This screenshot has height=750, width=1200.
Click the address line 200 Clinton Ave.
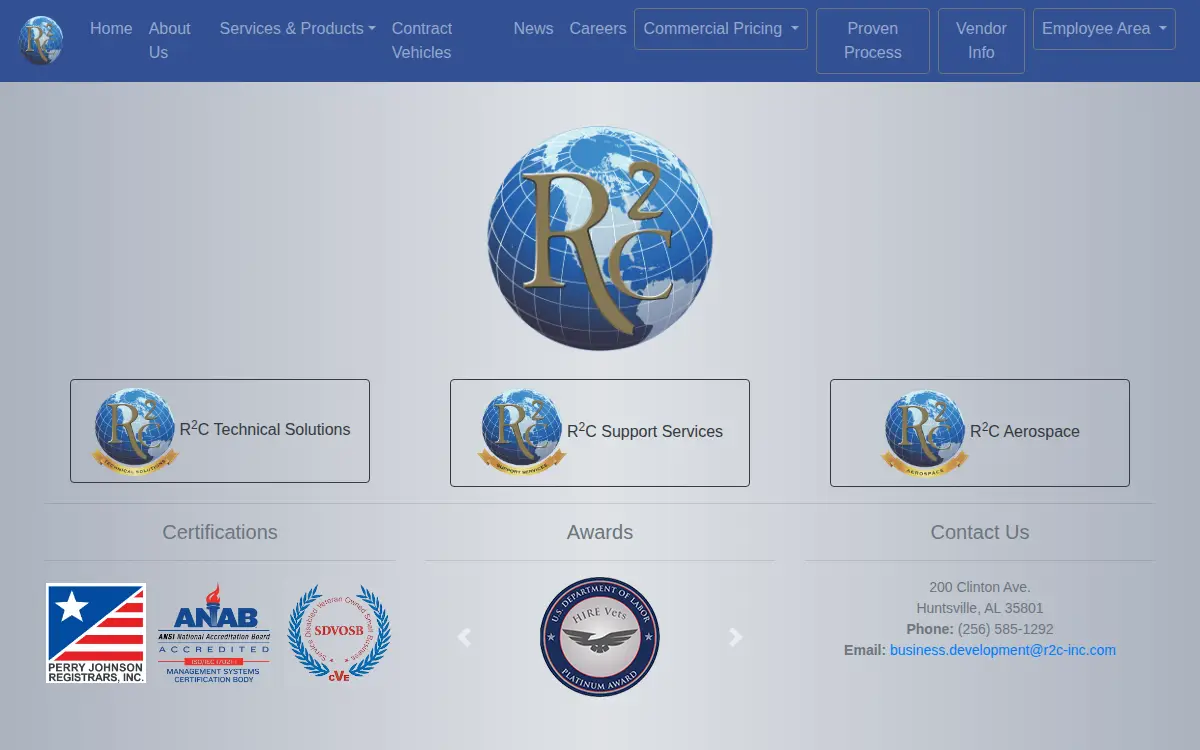980,587
